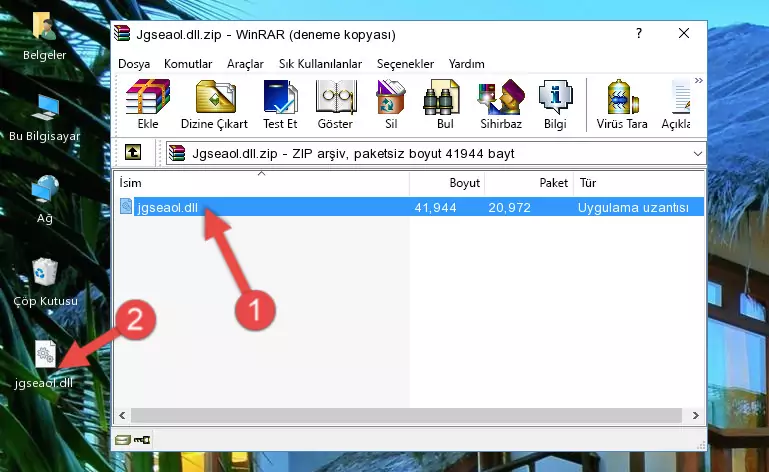This screenshot has width=769, height=472.
Task: Sort by the Paket column header
Action: pos(529,183)
